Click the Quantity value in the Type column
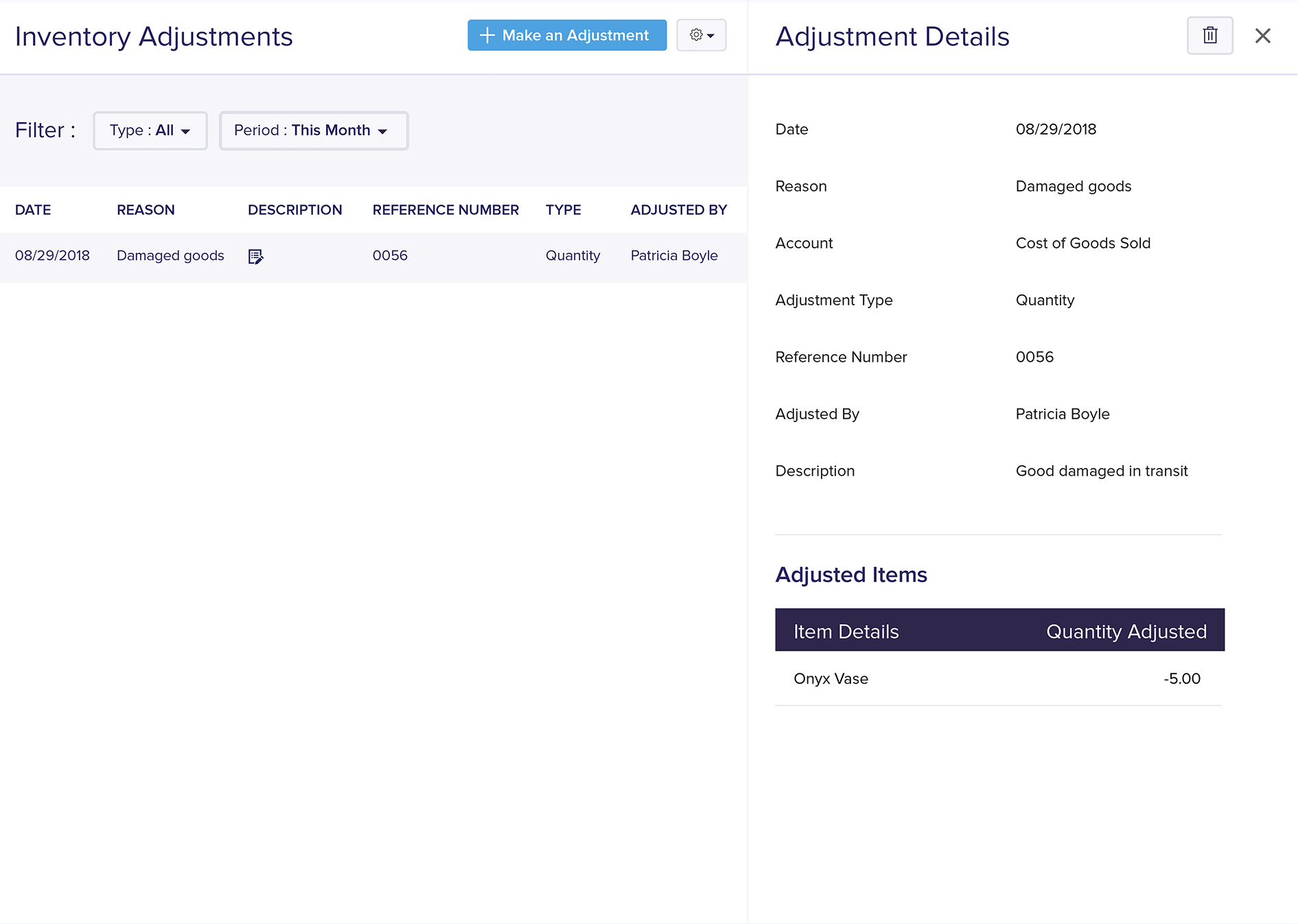The image size is (1298, 924). tap(573, 255)
